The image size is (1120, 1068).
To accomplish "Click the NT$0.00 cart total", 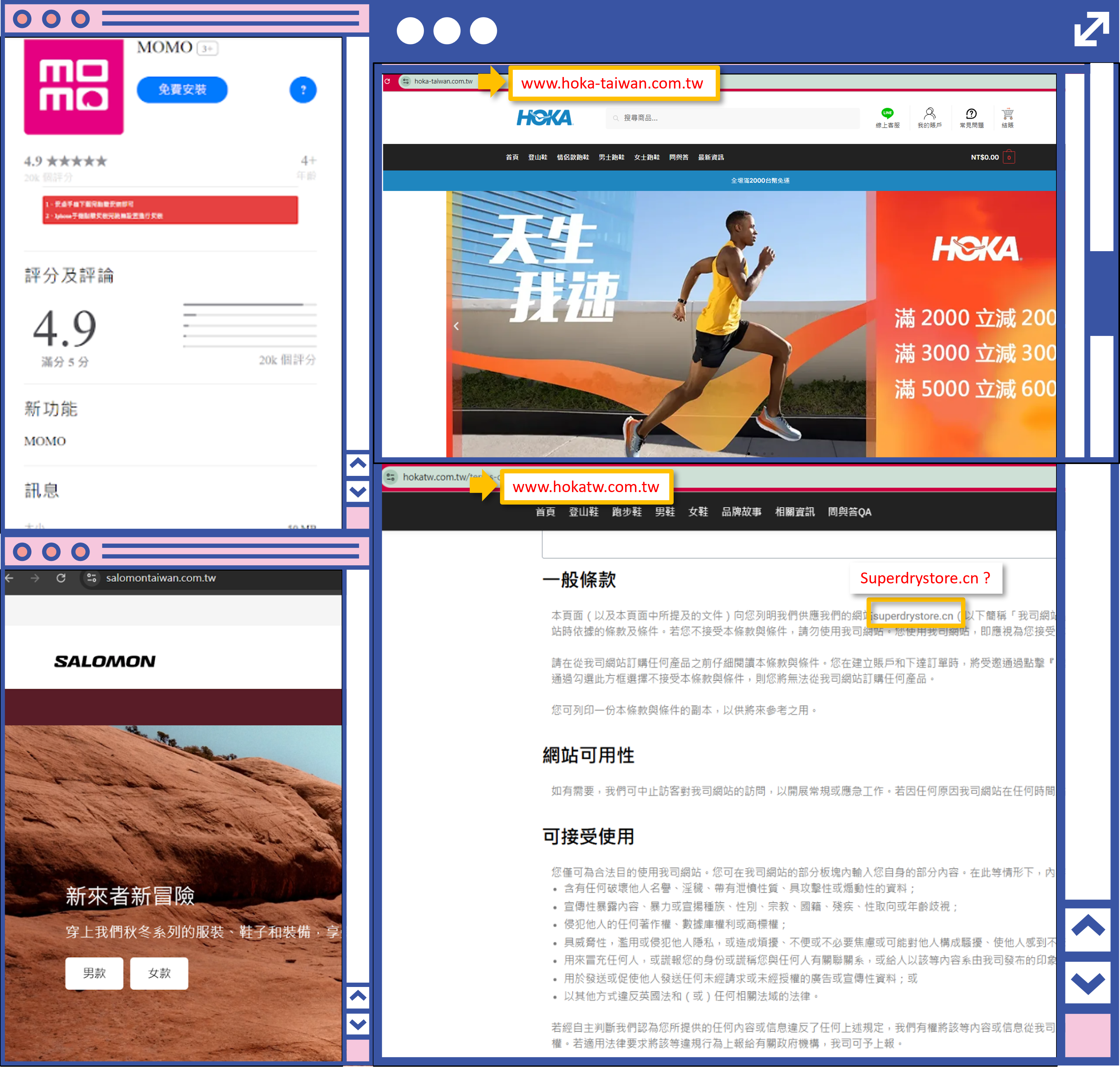I will point(984,157).
